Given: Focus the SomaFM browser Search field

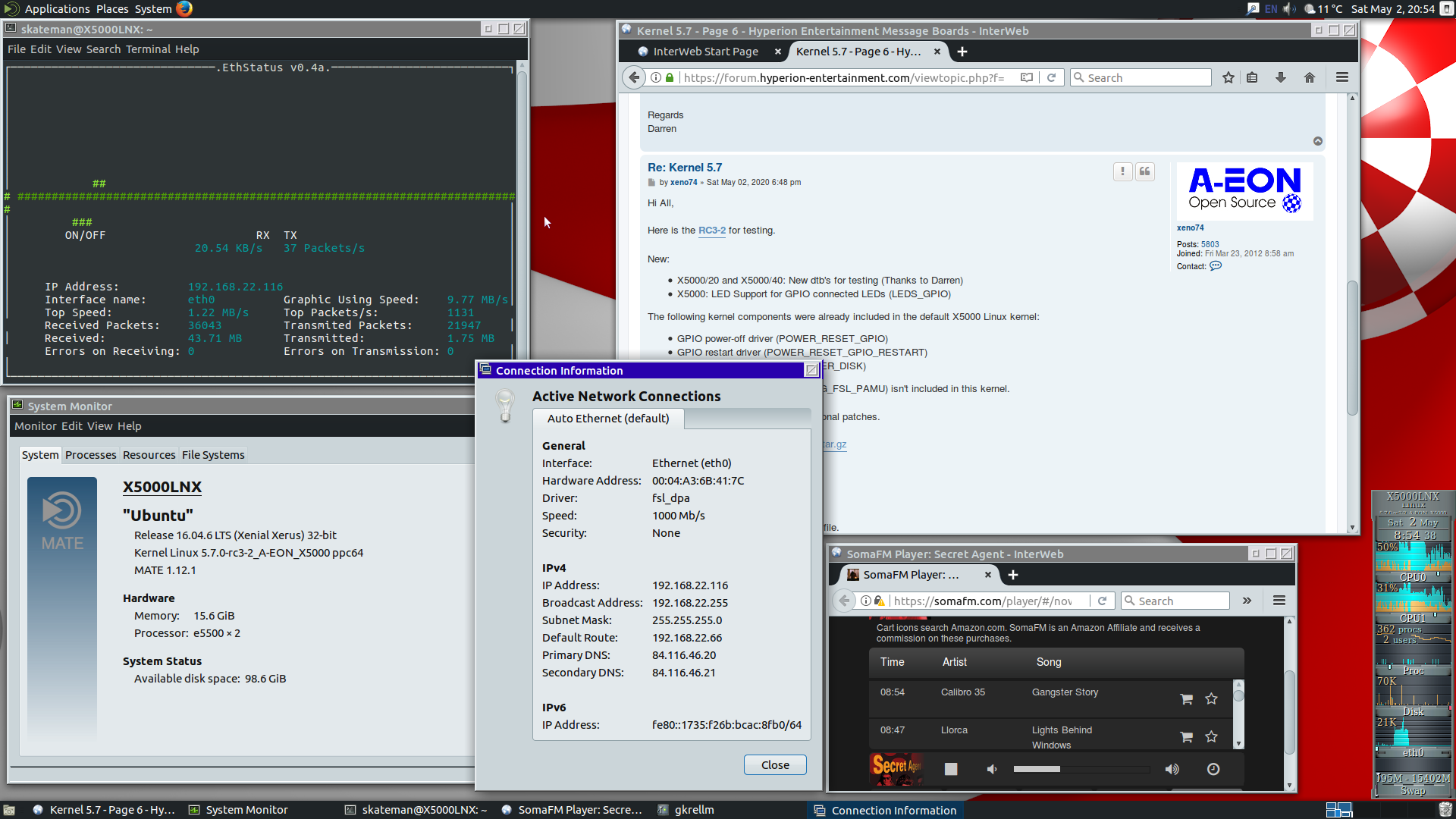Looking at the screenshot, I should [1175, 601].
